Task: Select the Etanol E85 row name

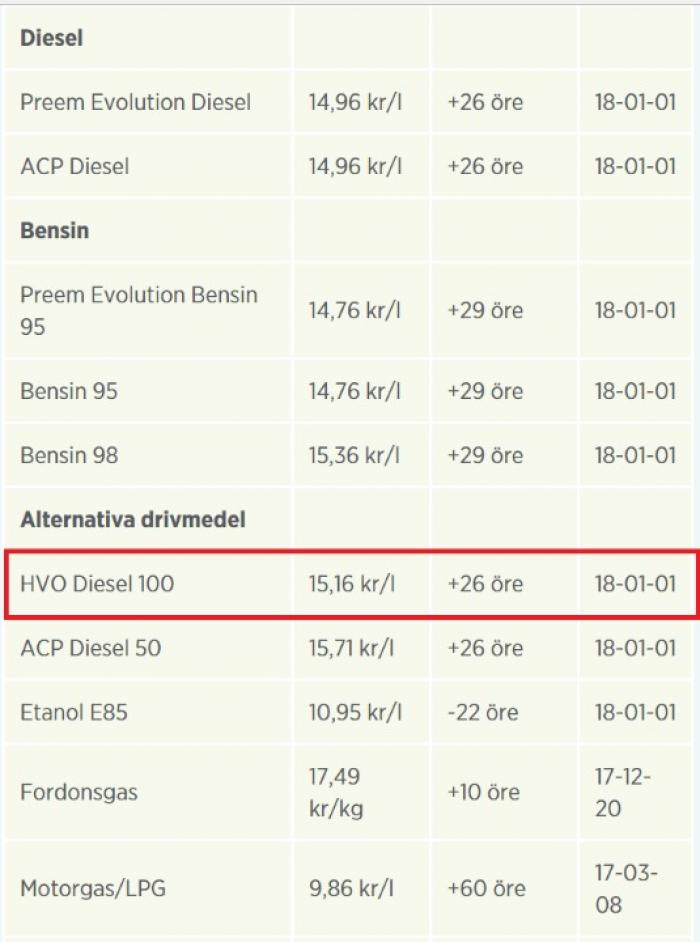Action: point(74,713)
